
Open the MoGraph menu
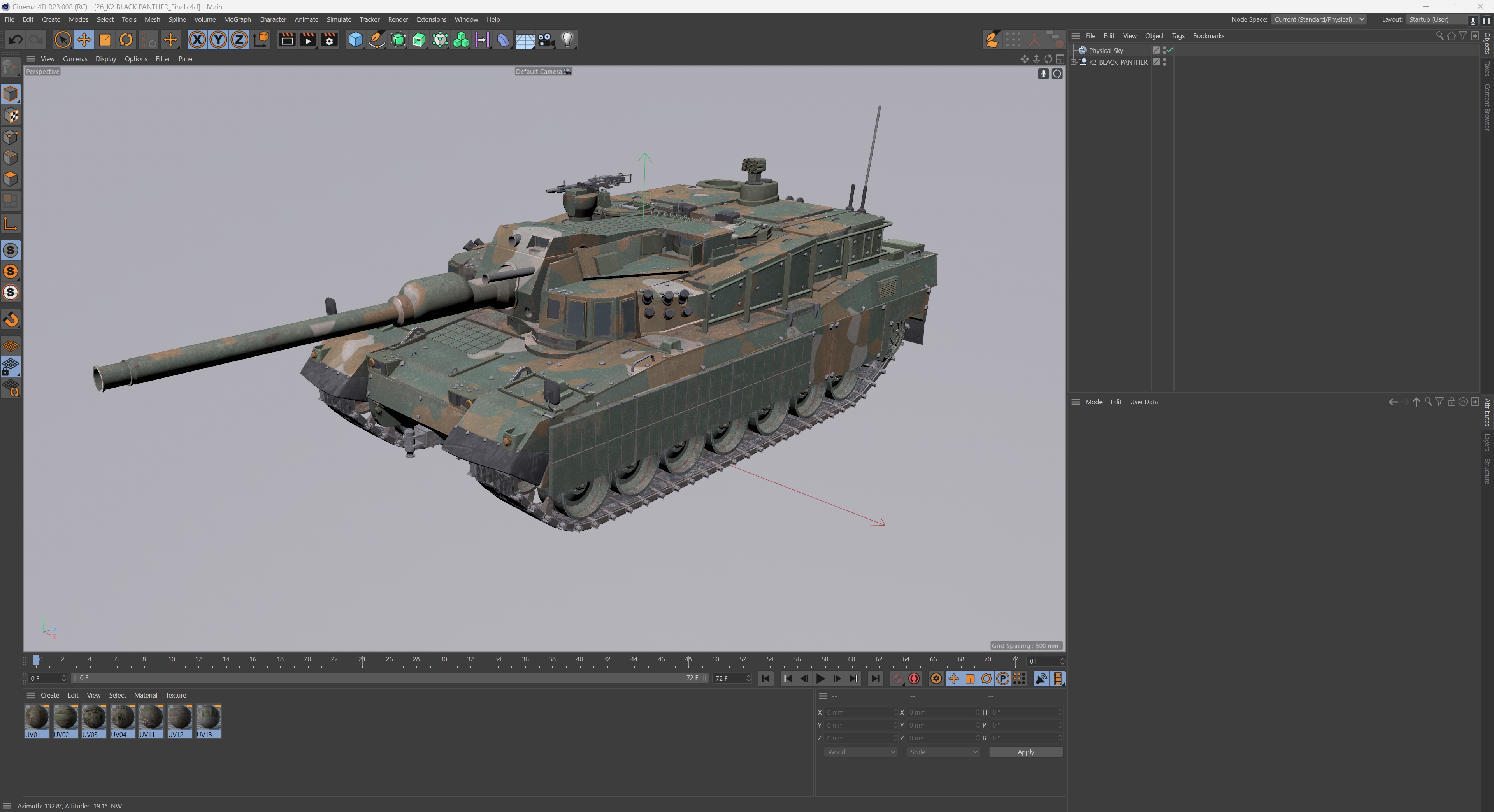tap(237, 19)
